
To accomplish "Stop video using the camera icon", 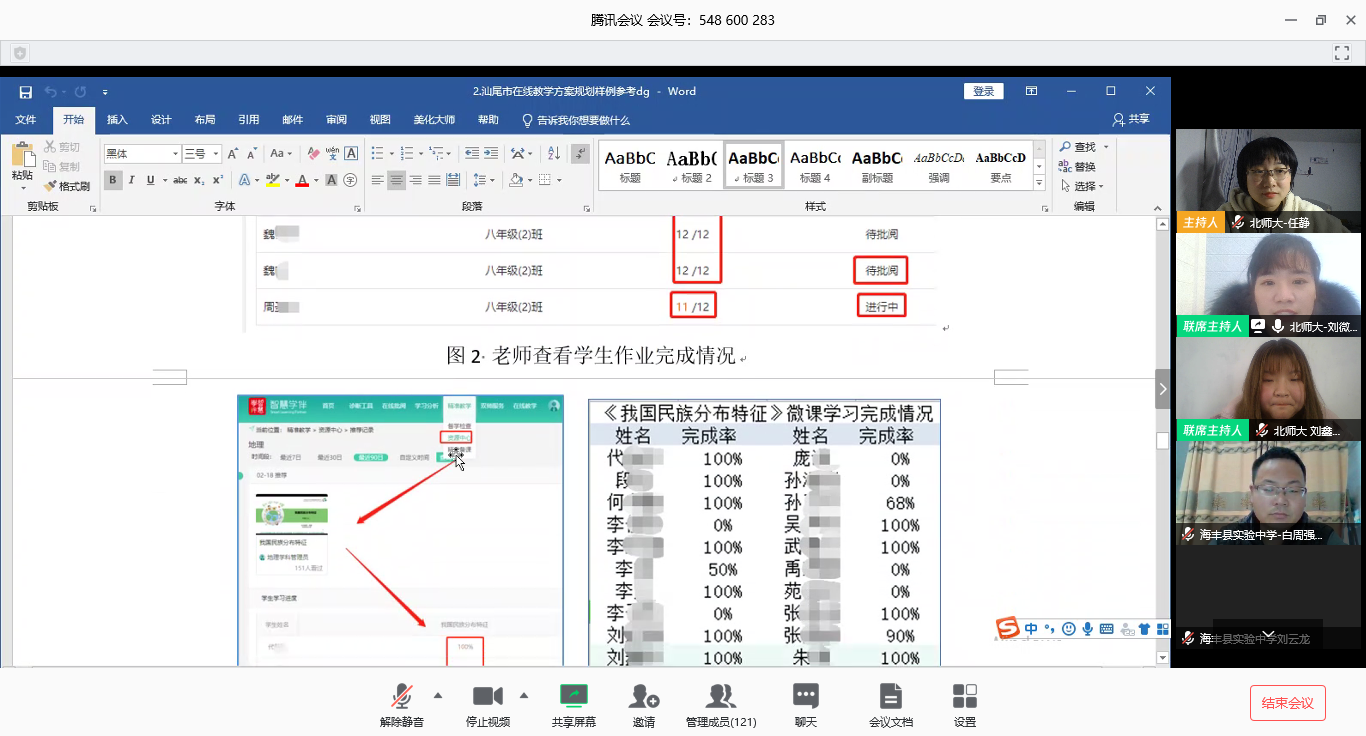I will tap(488, 704).
